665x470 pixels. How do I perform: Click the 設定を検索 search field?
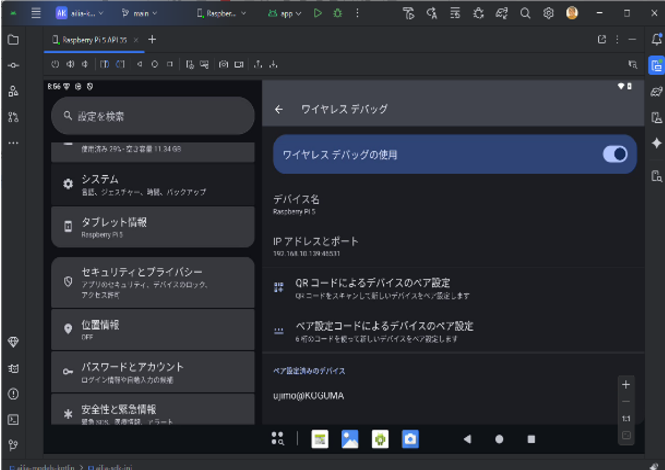coord(152,116)
